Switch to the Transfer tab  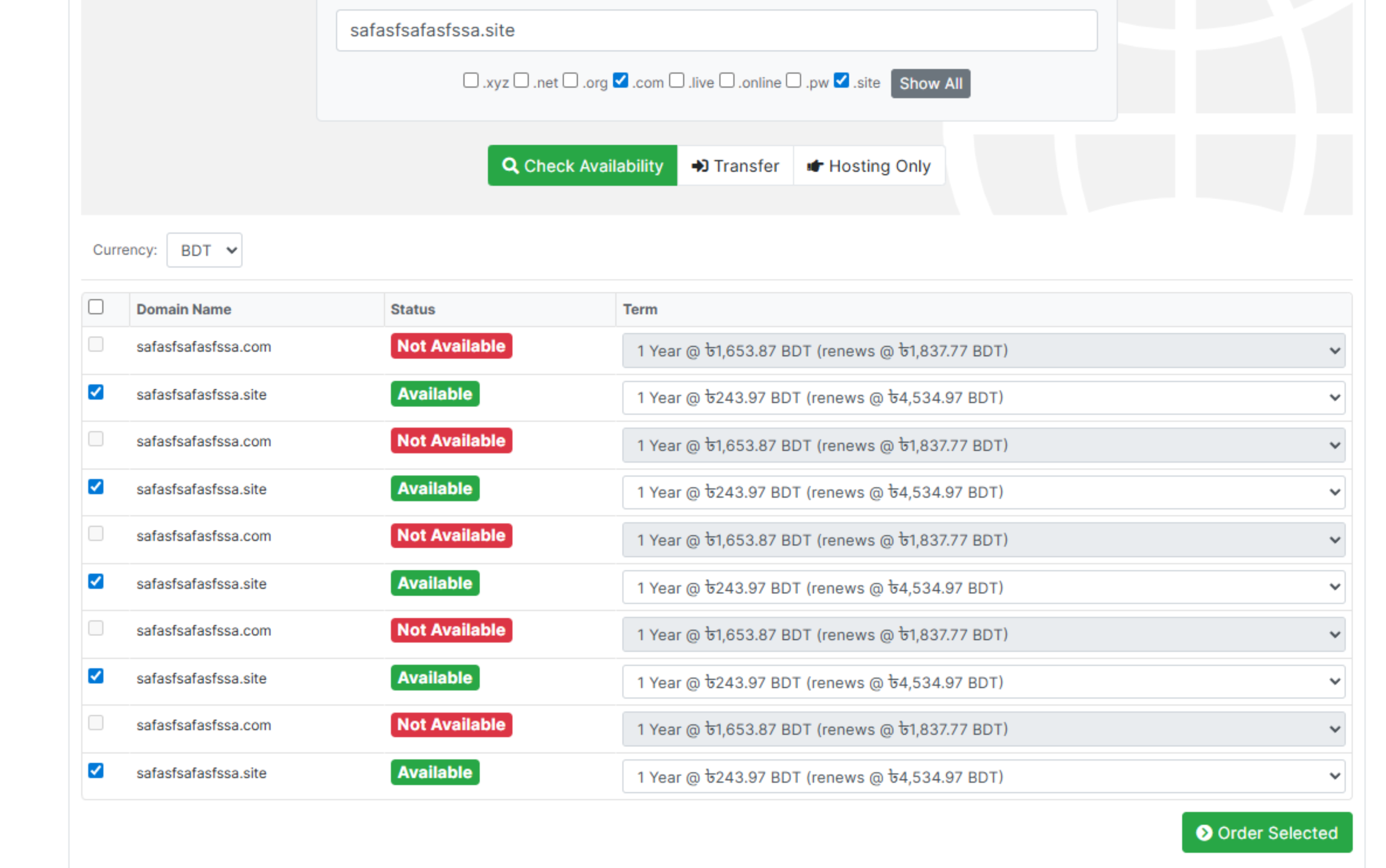(735, 166)
